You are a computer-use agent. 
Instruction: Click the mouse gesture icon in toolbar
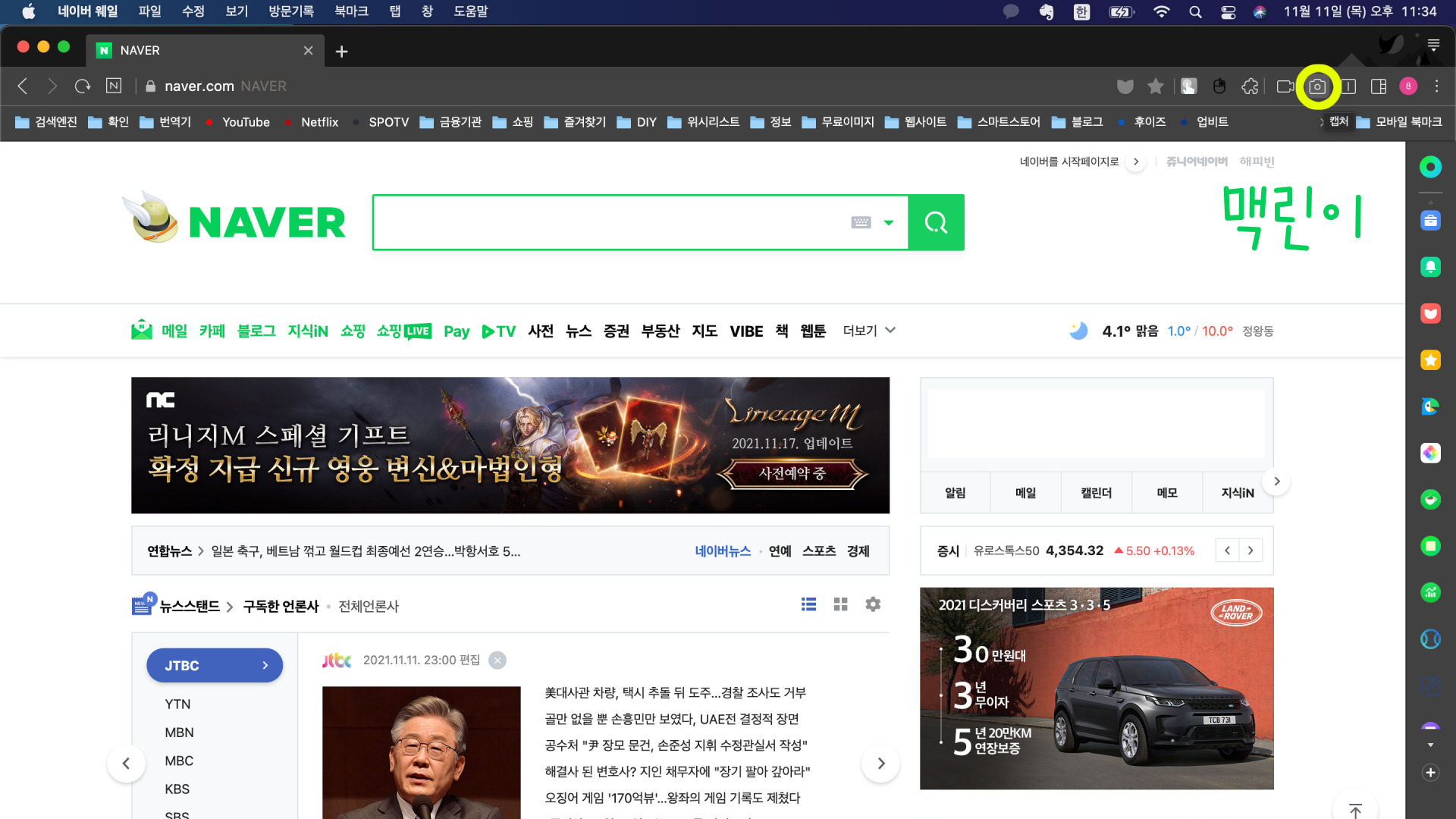pos(1219,86)
